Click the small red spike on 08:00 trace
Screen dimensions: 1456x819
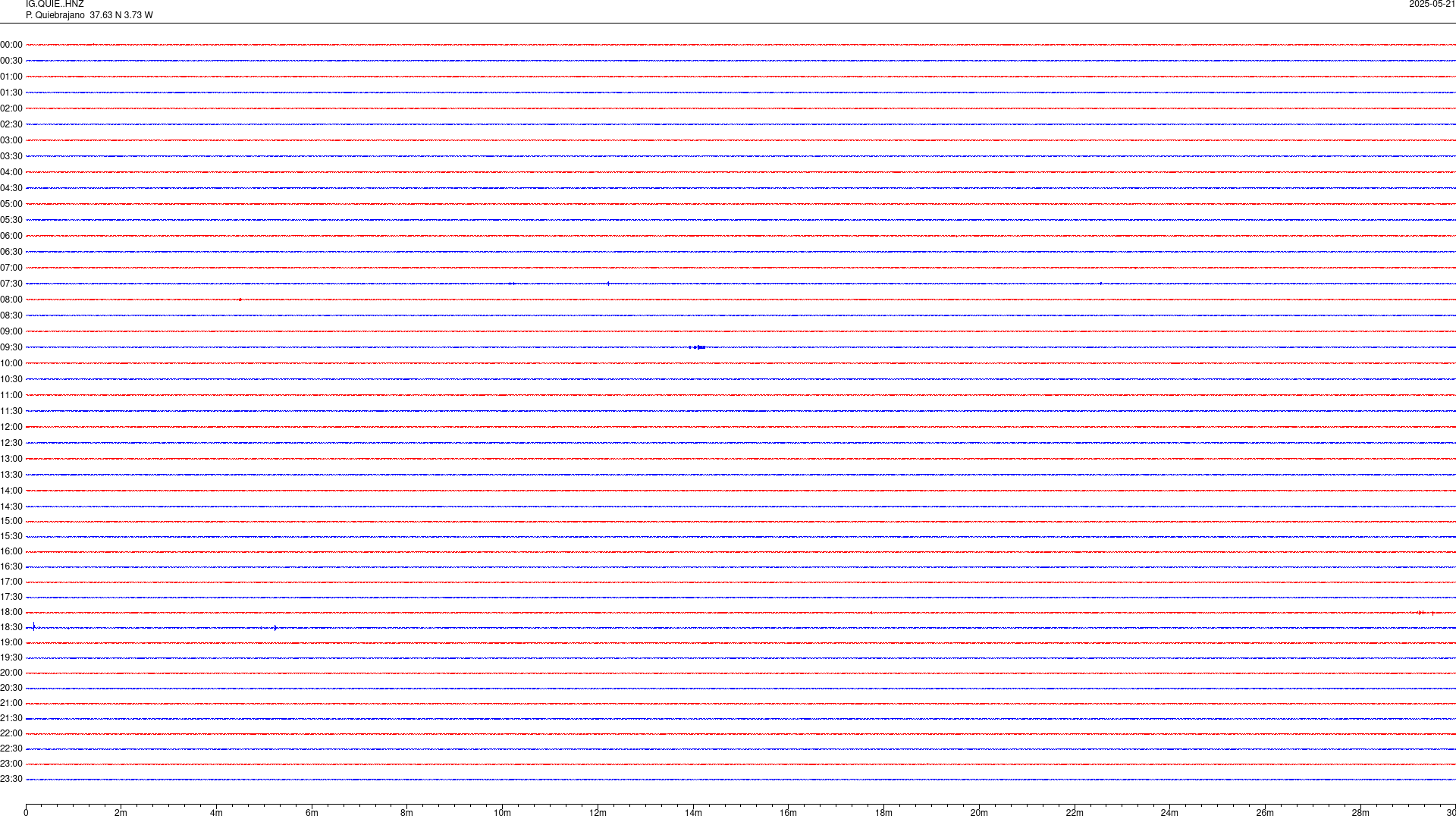click(240, 300)
